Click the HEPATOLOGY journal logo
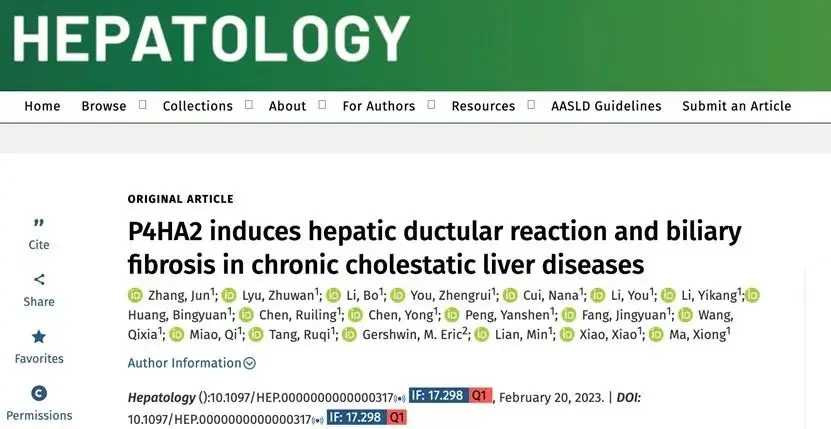831x429 pixels. tap(211, 38)
